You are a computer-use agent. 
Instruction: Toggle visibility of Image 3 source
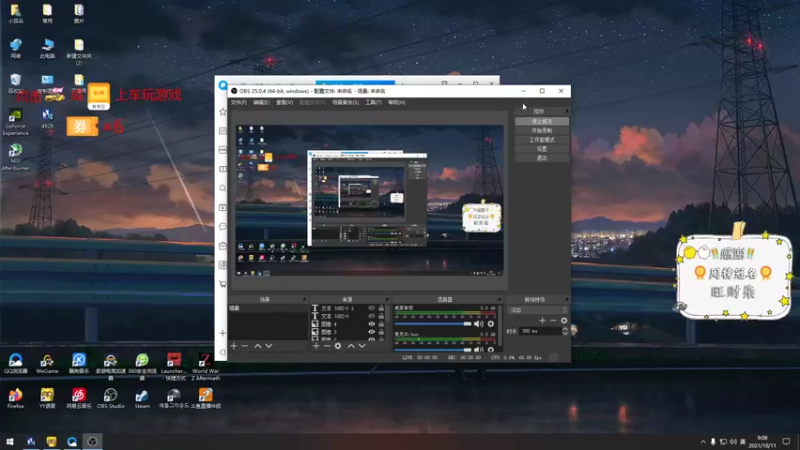(x=371, y=332)
